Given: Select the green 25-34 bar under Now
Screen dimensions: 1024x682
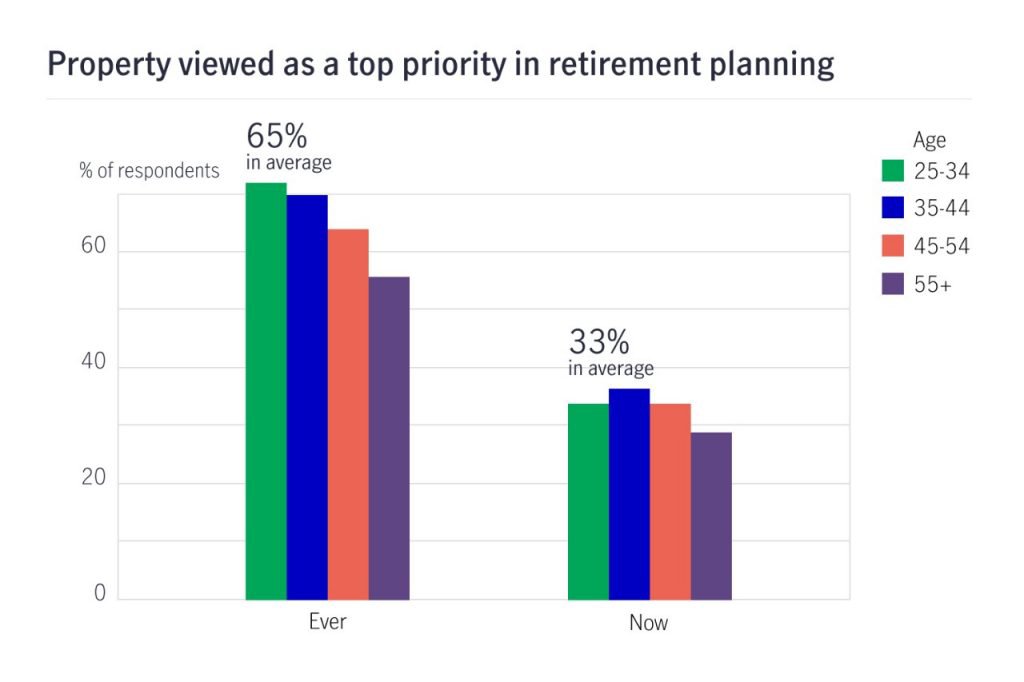Looking at the screenshot, I should (588, 502).
